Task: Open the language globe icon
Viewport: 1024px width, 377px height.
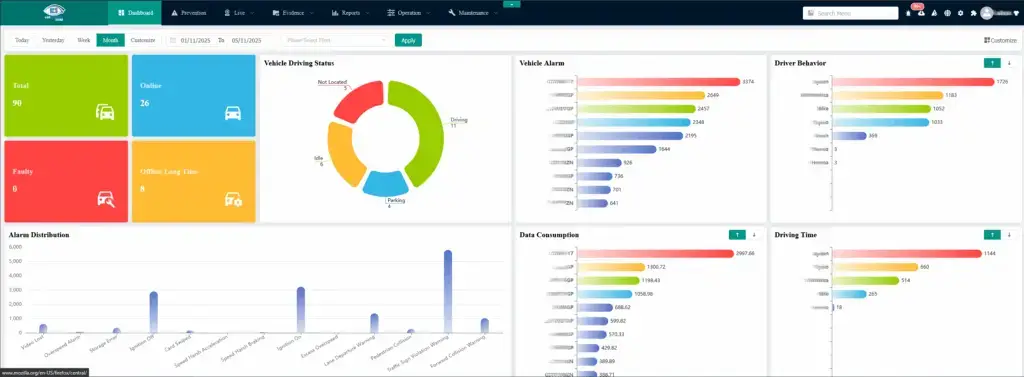Action: (947, 13)
